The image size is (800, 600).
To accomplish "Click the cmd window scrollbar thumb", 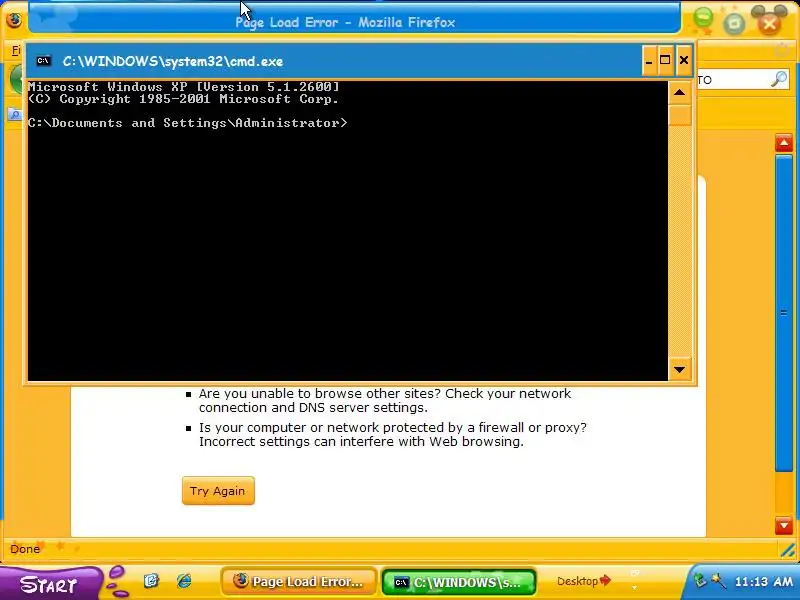I will [680, 115].
